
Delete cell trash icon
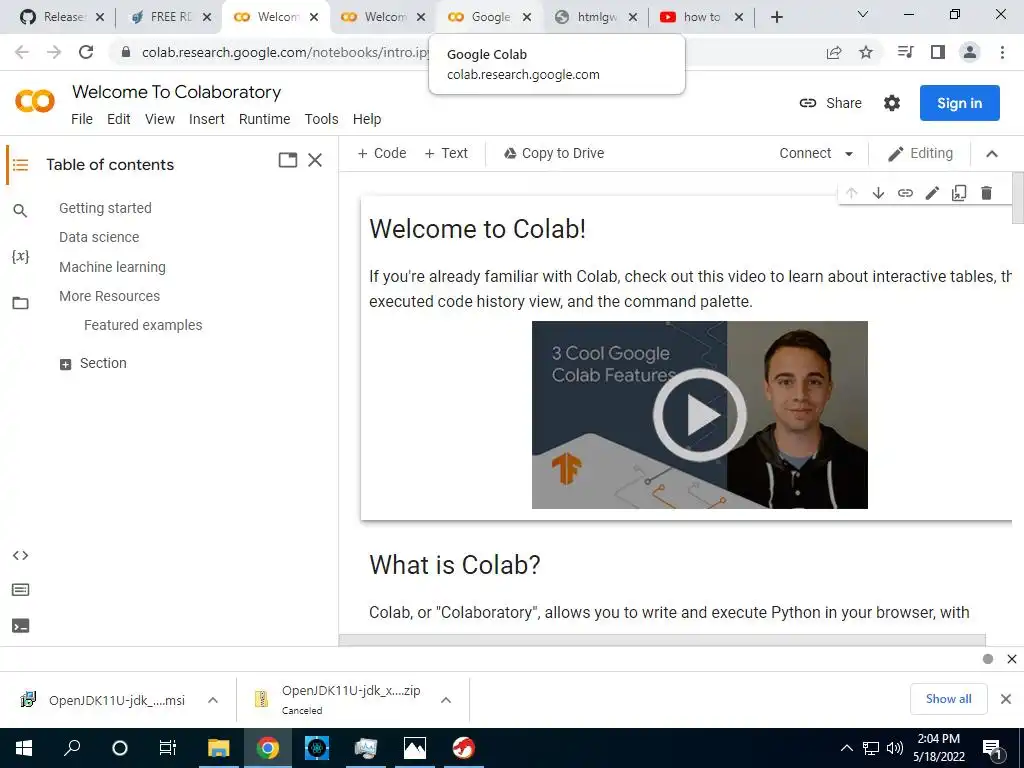pyautogui.click(x=986, y=193)
